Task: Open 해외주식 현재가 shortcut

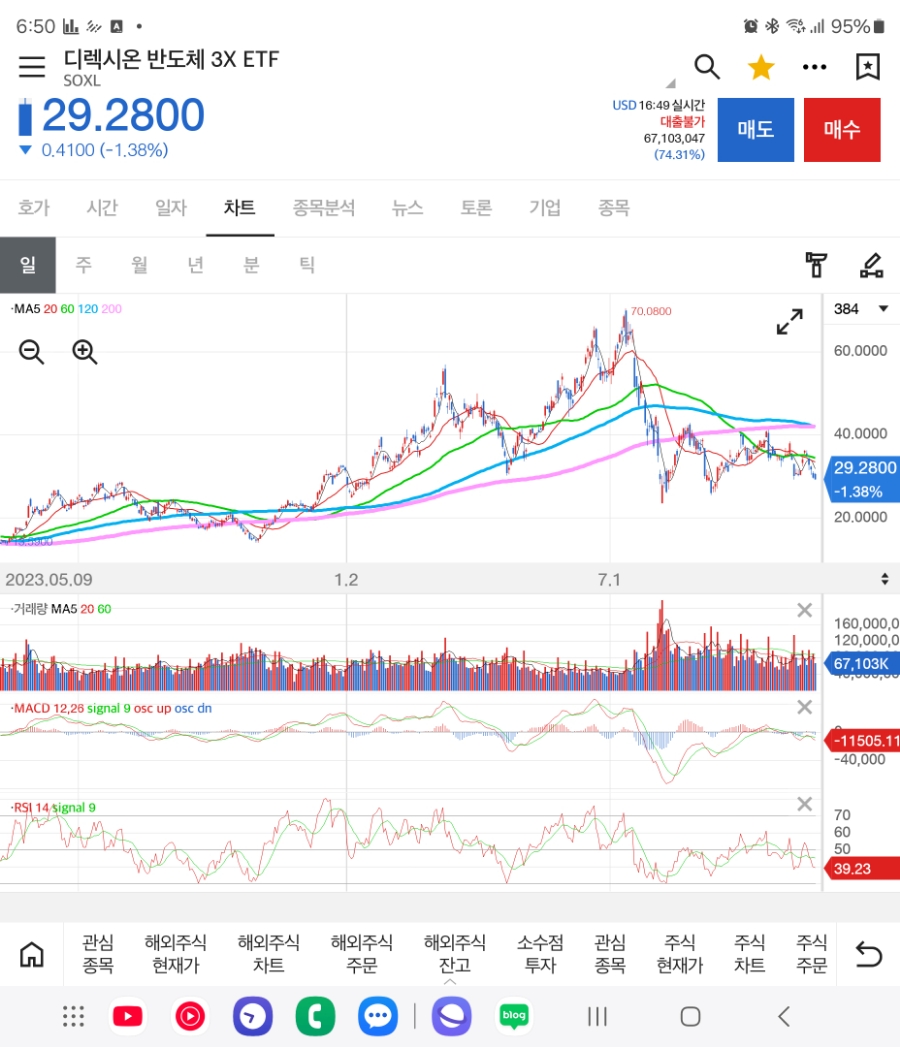Action: 176,954
